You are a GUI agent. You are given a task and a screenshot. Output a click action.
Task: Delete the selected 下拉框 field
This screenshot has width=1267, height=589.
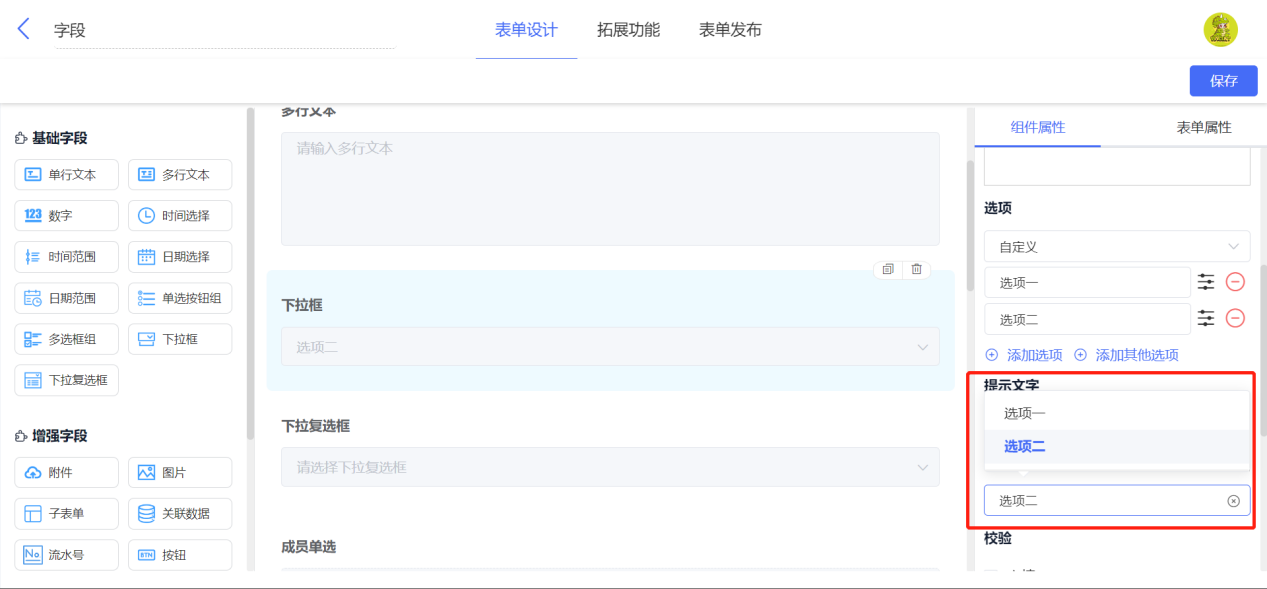(x=916, y=269)
